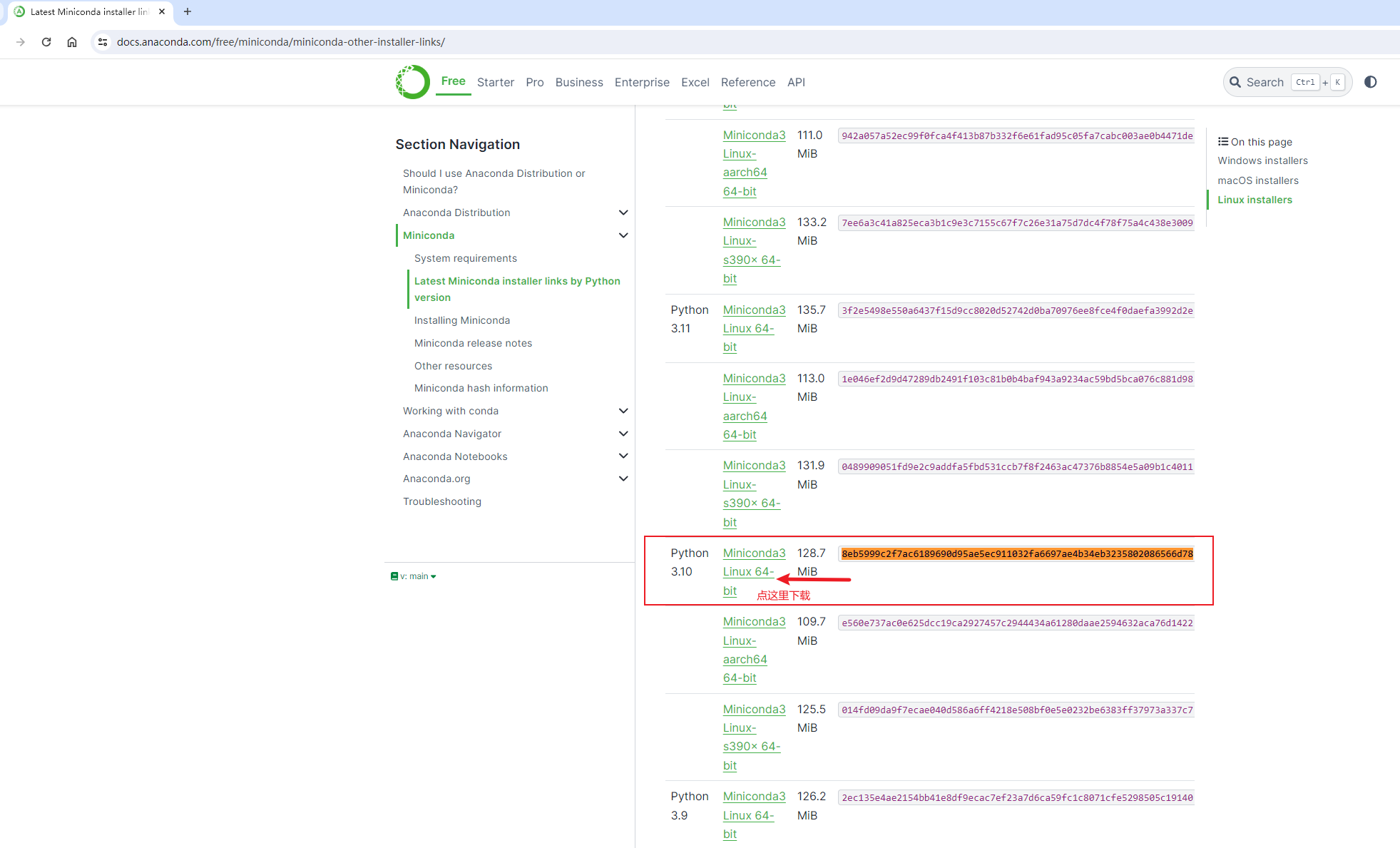This screenshot has height=848, width=1400.
Task: Click the 128.7 MiB size cell
Action: tap(811, 562)
